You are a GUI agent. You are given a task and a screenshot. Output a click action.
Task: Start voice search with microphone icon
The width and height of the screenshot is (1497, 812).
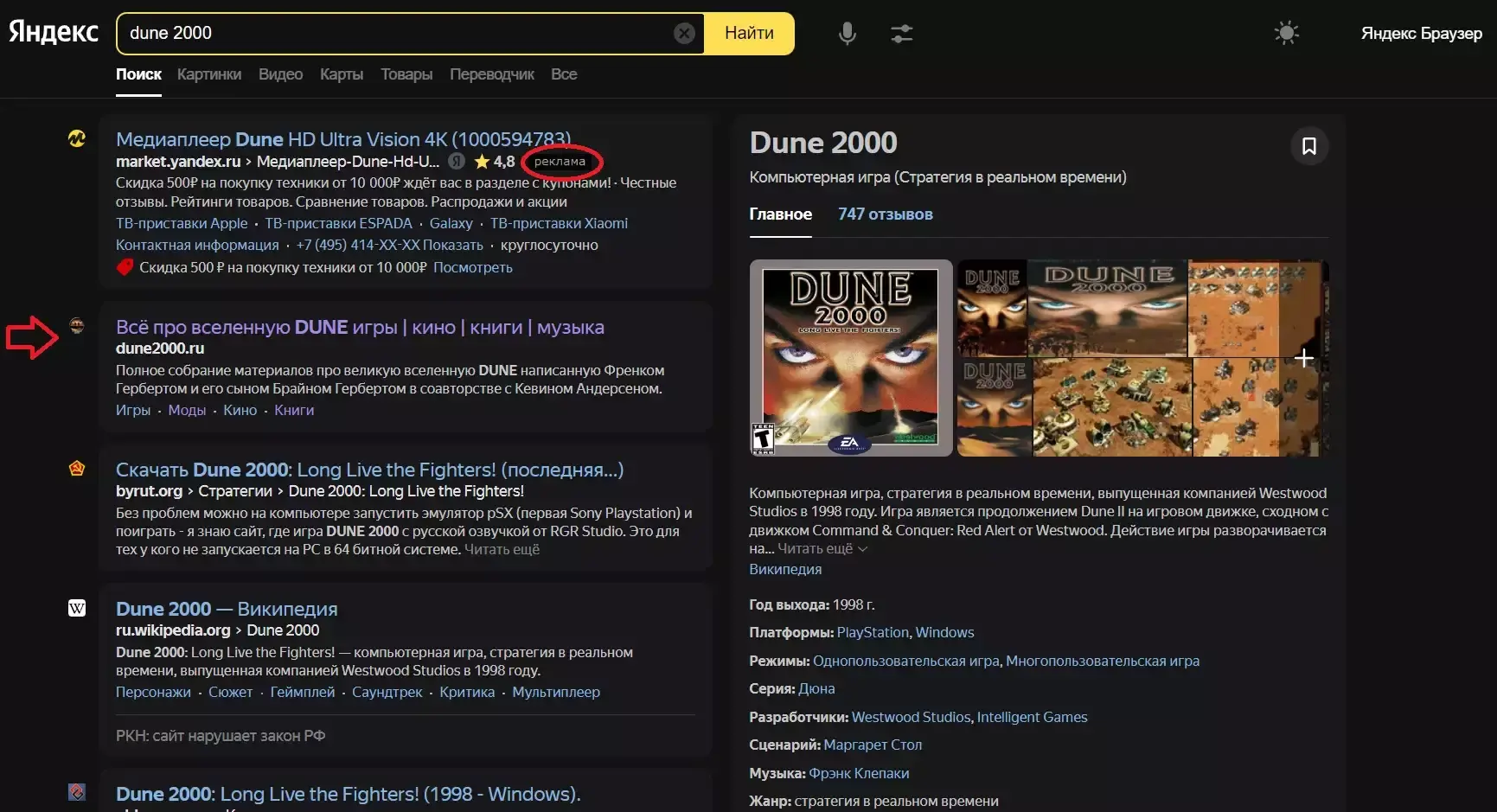pyautogui.click(x=848, y=33)
